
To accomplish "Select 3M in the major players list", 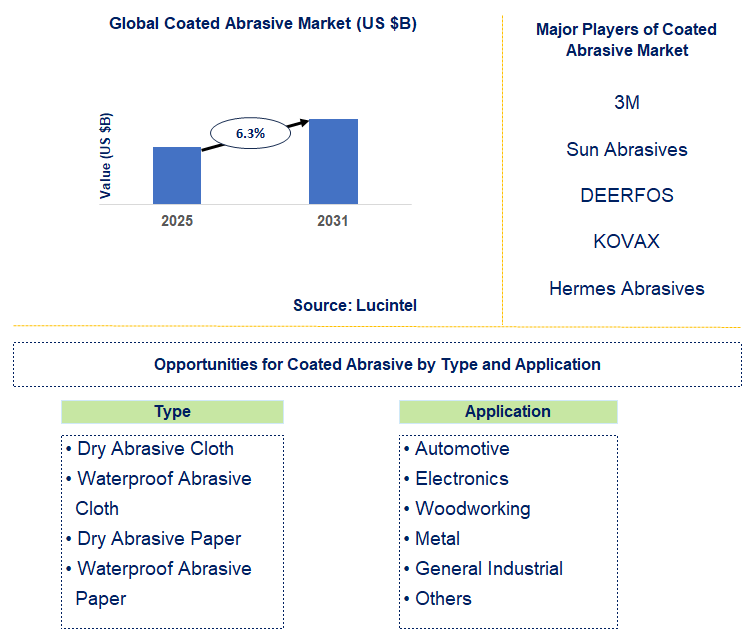I will [x=627, y=102].
